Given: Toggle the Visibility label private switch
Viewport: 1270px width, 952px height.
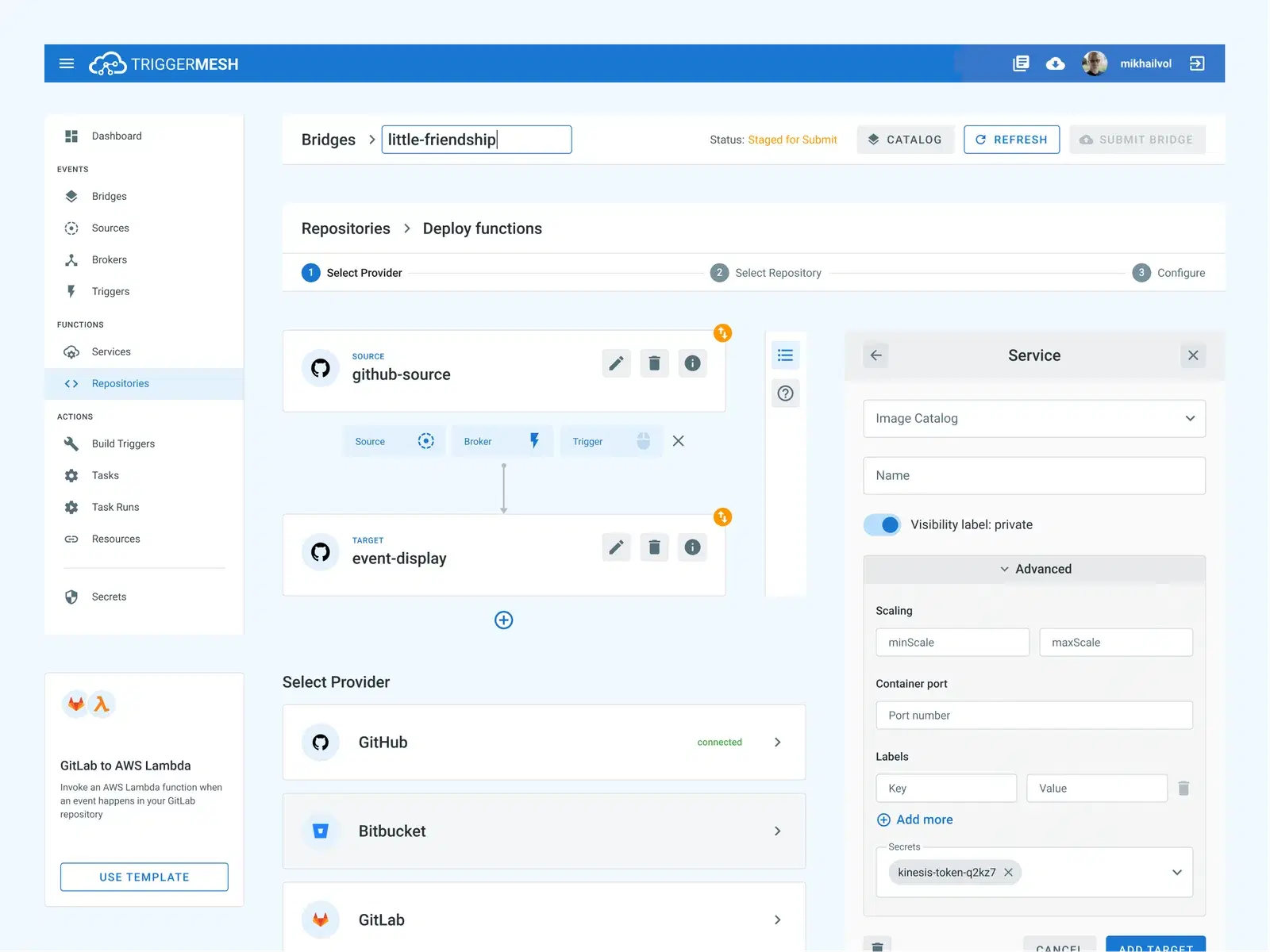Looking at the screenshot, I should coord(882,525).
